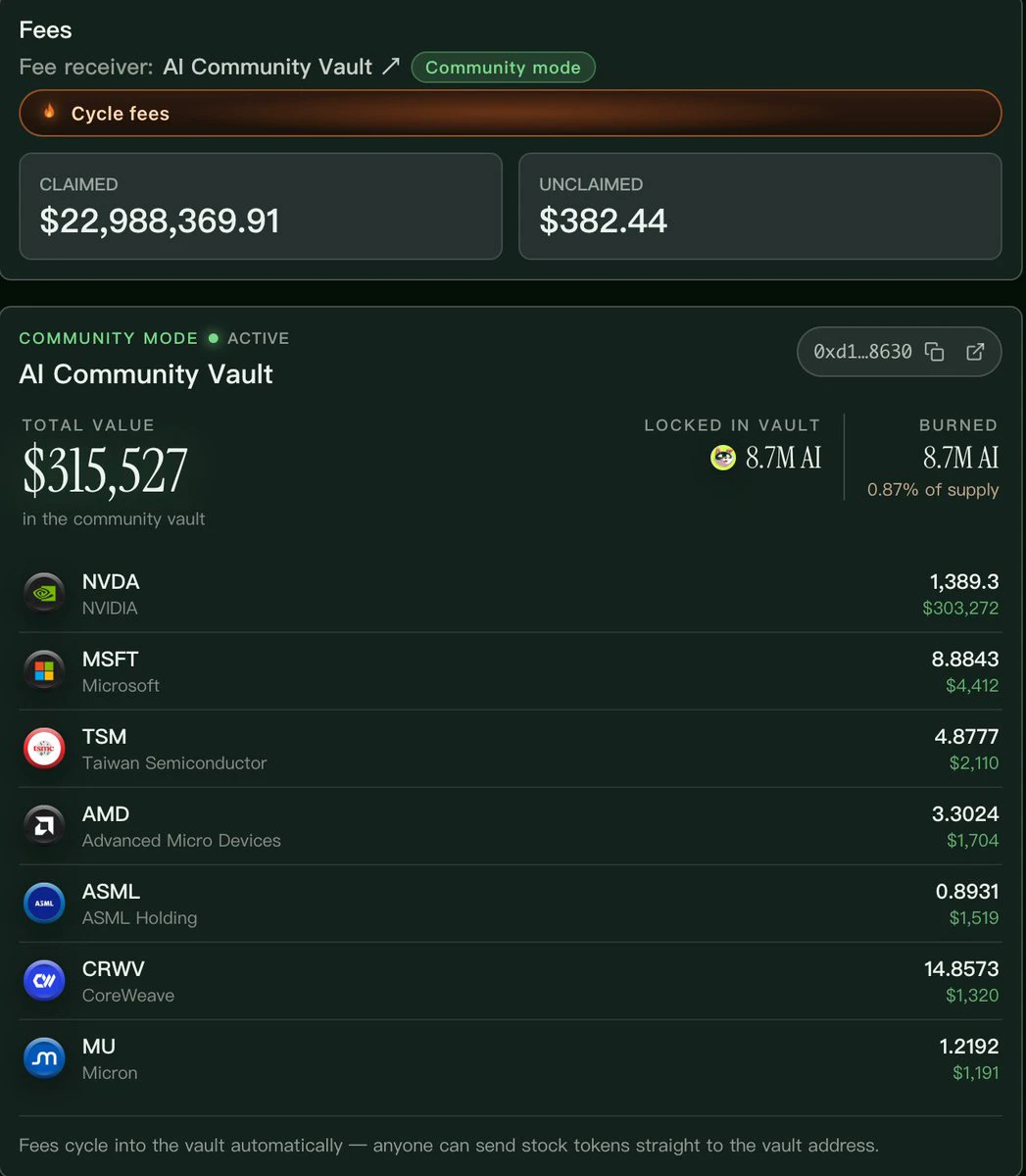The height and width of the screenshot is (1176, 1026).
Task: Click the AMD token icon
Action: click(x=44, y=825)
